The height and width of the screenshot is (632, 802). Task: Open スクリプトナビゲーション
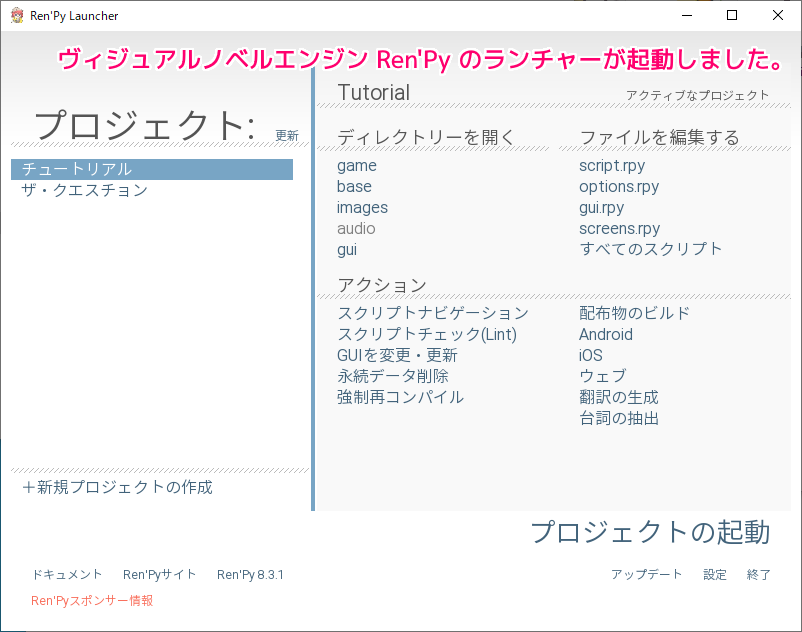coord(433,313)
